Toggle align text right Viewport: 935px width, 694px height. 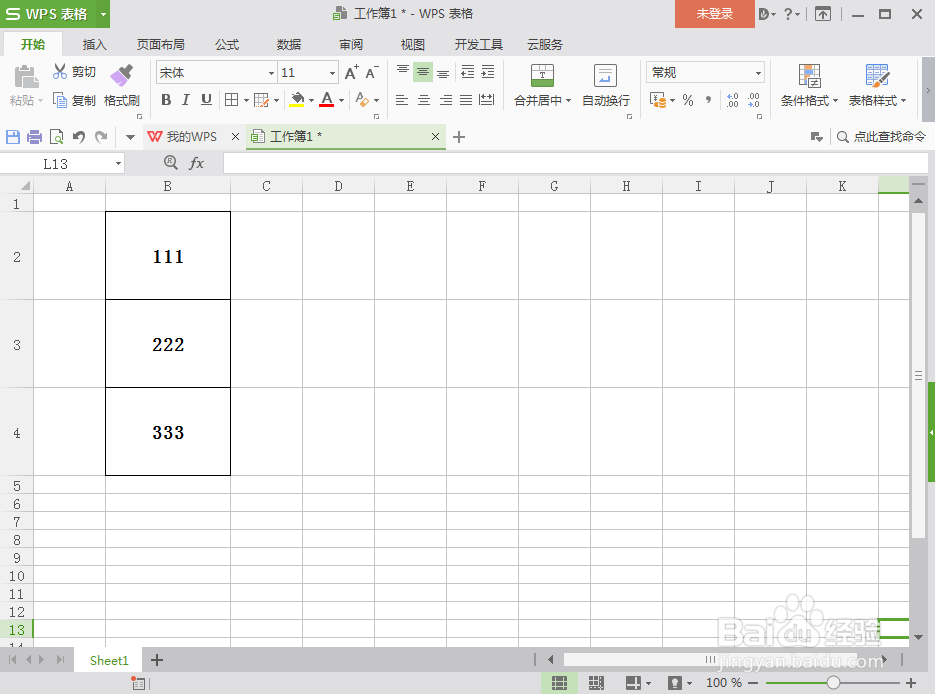click(446, 100)
